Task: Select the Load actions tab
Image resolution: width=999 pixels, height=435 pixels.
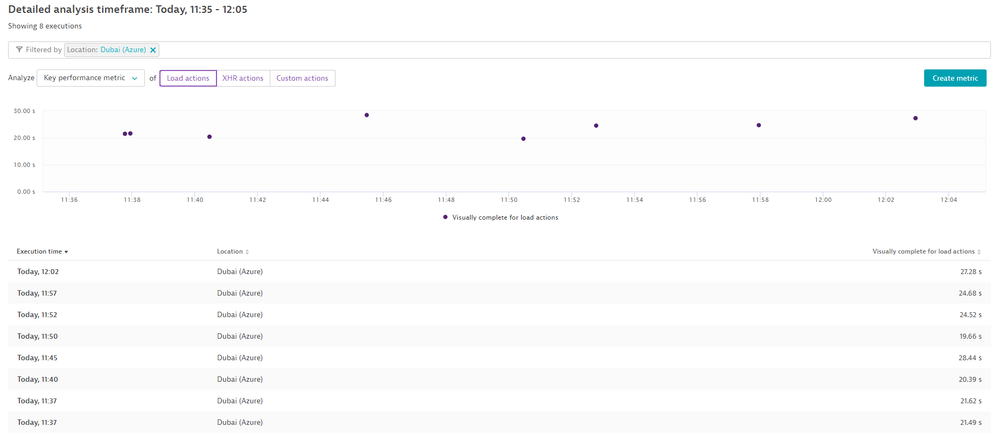Action: [x=188, y=78]
